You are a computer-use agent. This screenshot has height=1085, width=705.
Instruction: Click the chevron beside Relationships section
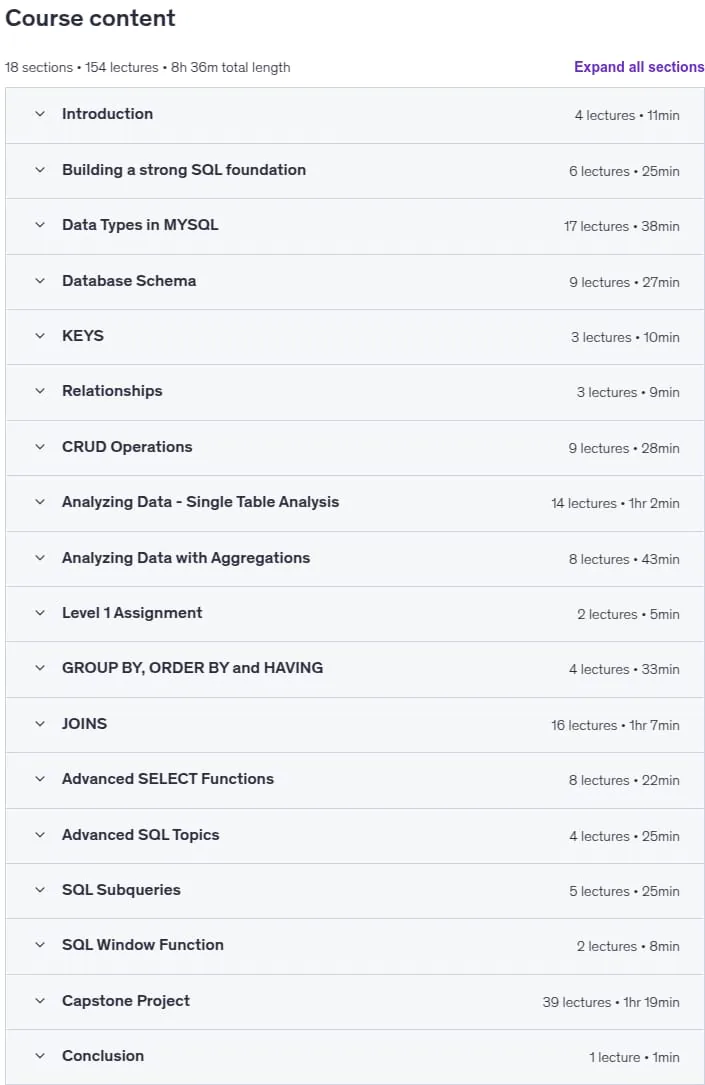[40, 391]
